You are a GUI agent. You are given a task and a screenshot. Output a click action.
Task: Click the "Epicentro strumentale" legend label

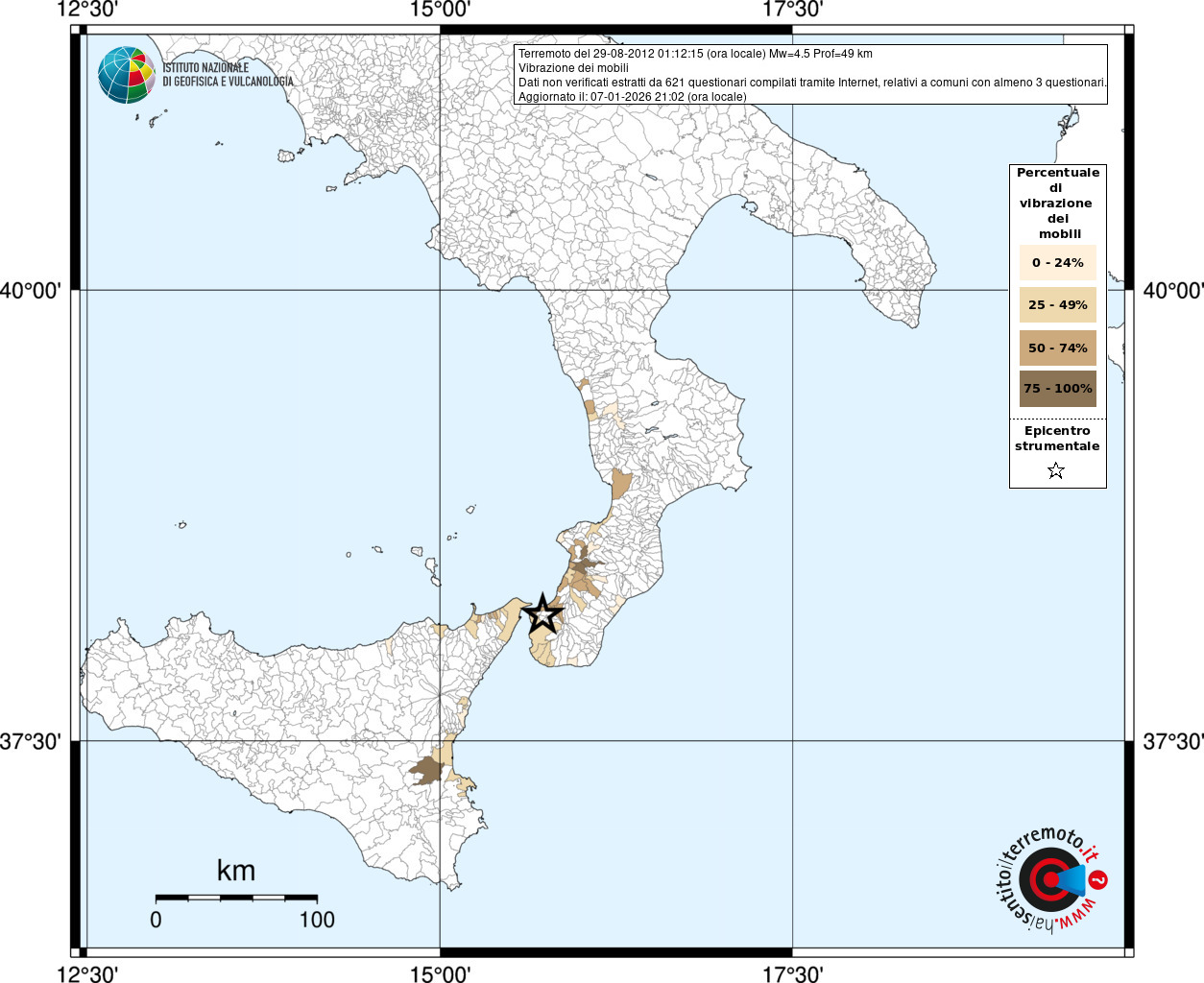point(1057,439)
